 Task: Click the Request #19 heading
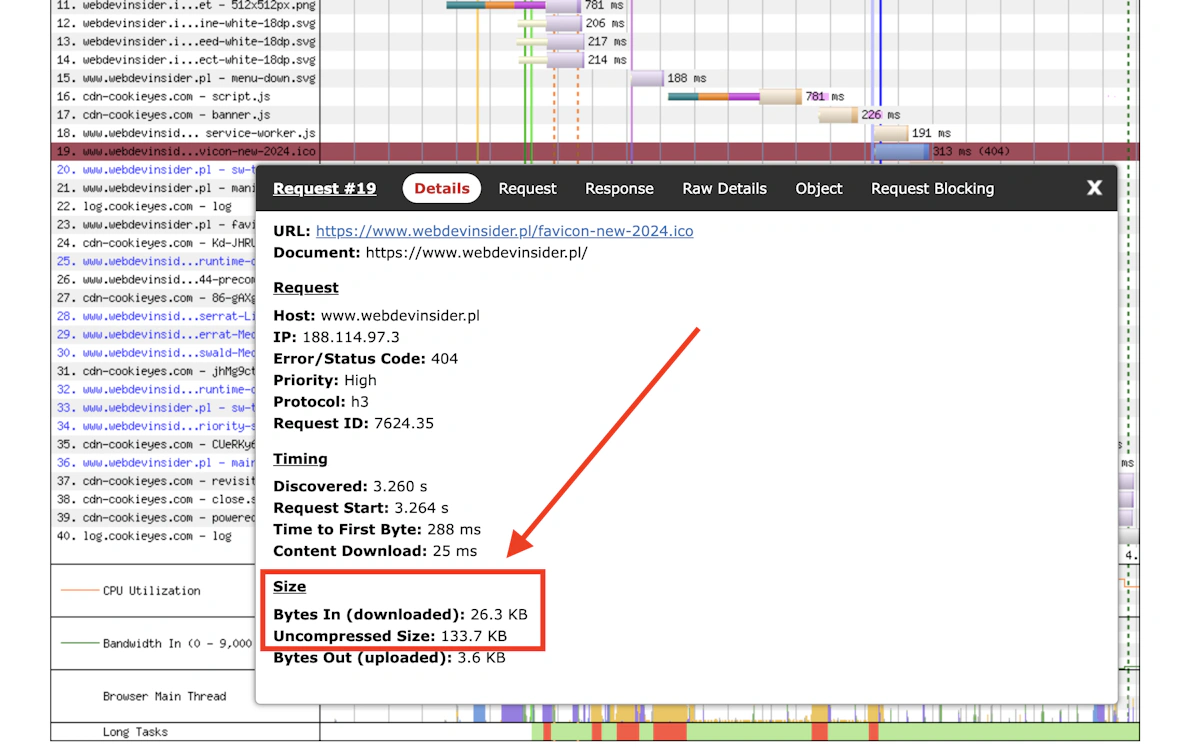pos(325,188)
